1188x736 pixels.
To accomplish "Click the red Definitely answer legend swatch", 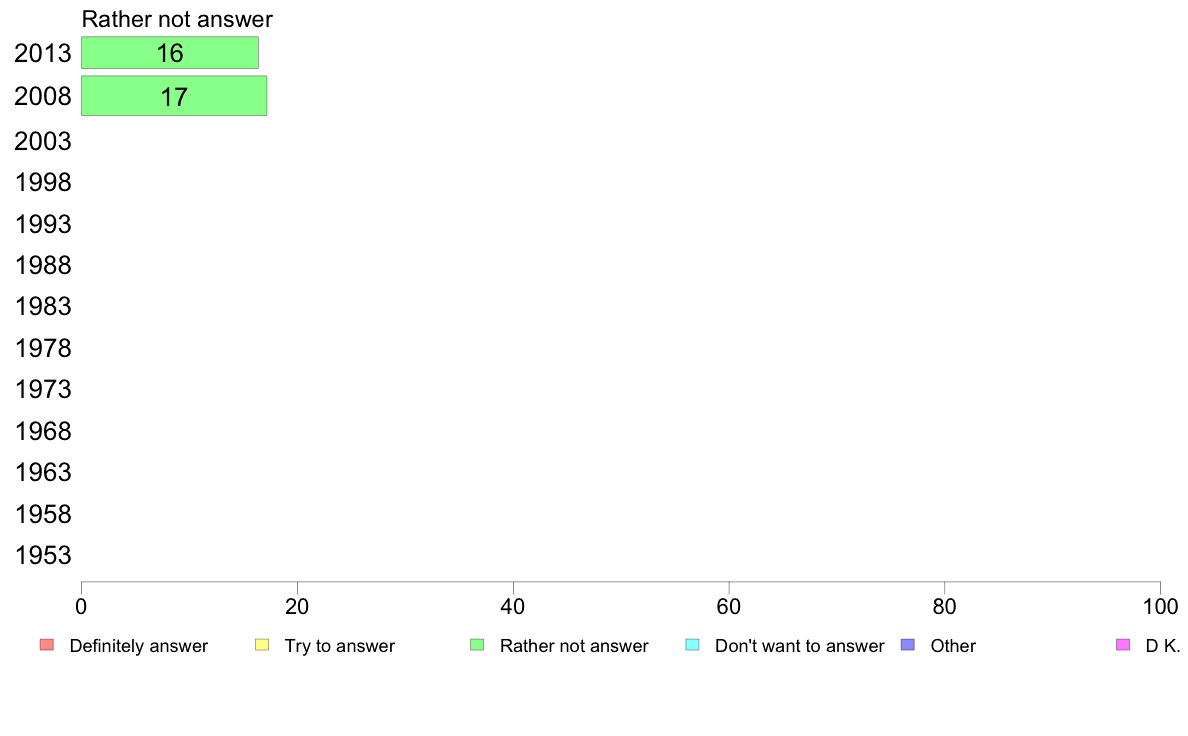I will pyautogui.click(x=46, y=645).
